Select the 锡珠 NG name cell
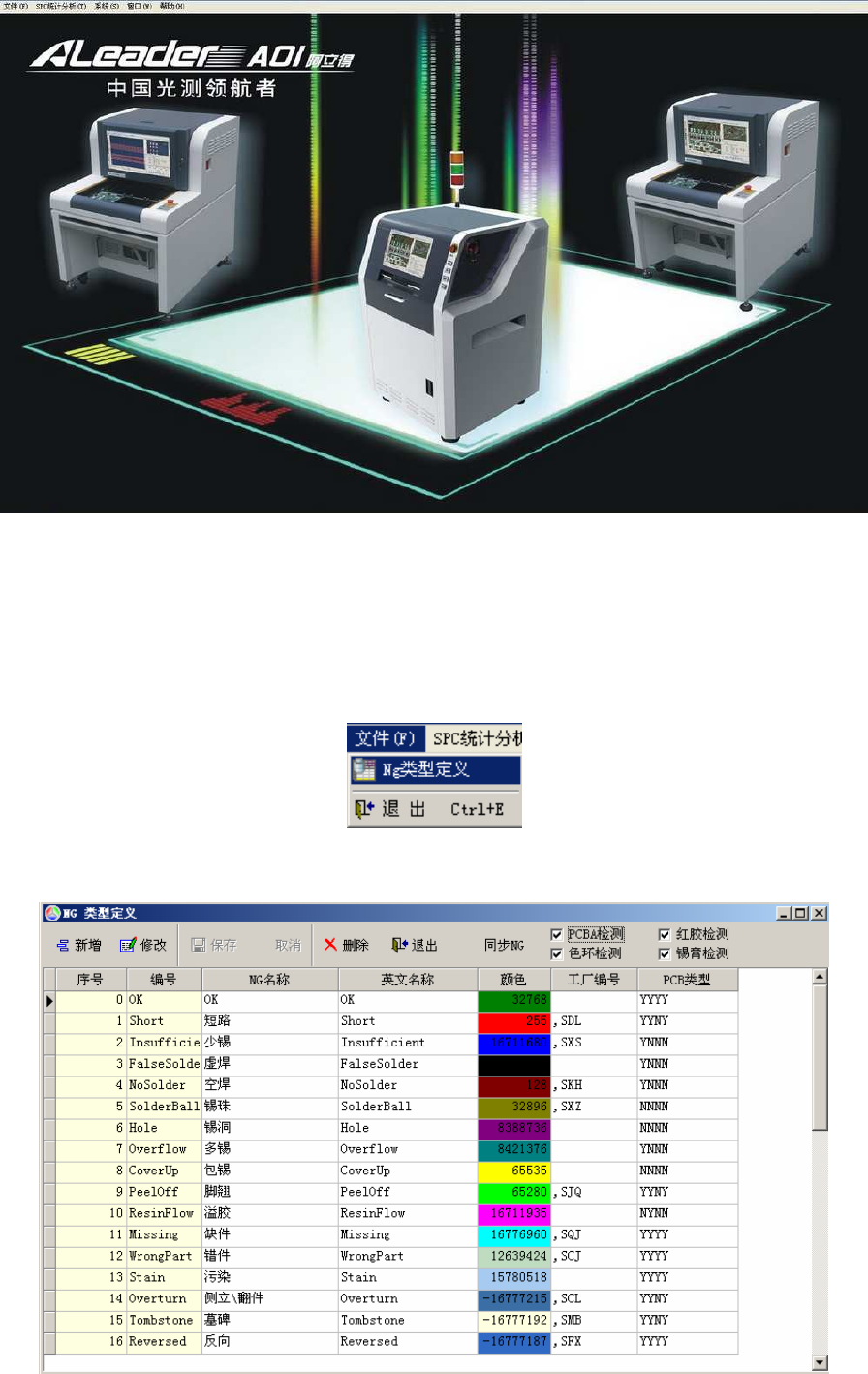This screenshot has width=868, height=1374. (270, 1107)
